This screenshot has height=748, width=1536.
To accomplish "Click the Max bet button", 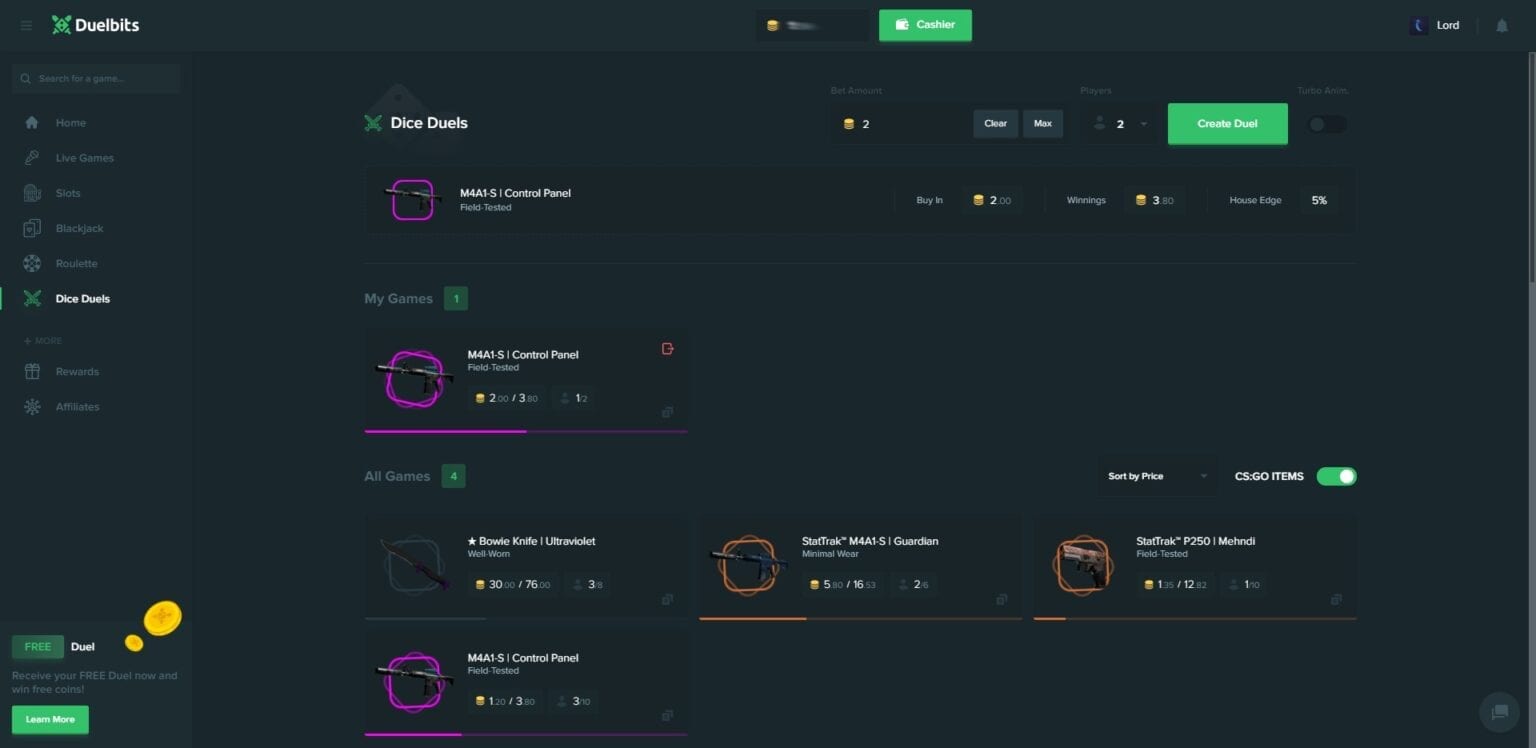I will coord(1042,124).
